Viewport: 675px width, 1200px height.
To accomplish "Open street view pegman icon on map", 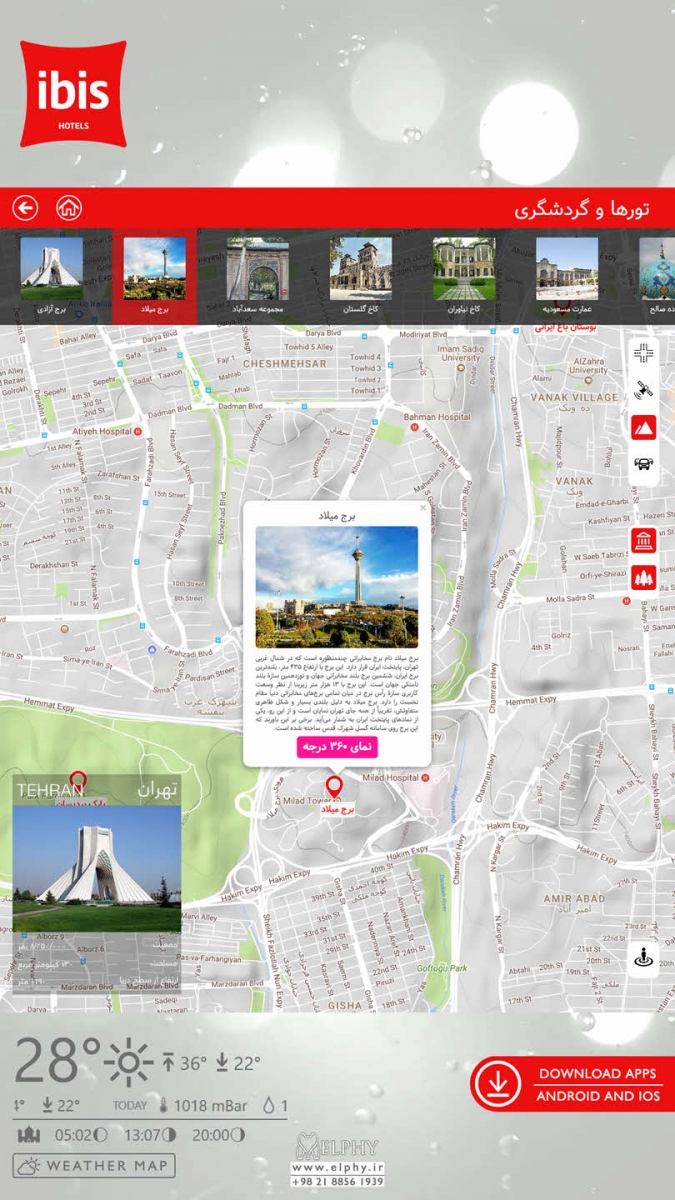I will tap(644, 958).
